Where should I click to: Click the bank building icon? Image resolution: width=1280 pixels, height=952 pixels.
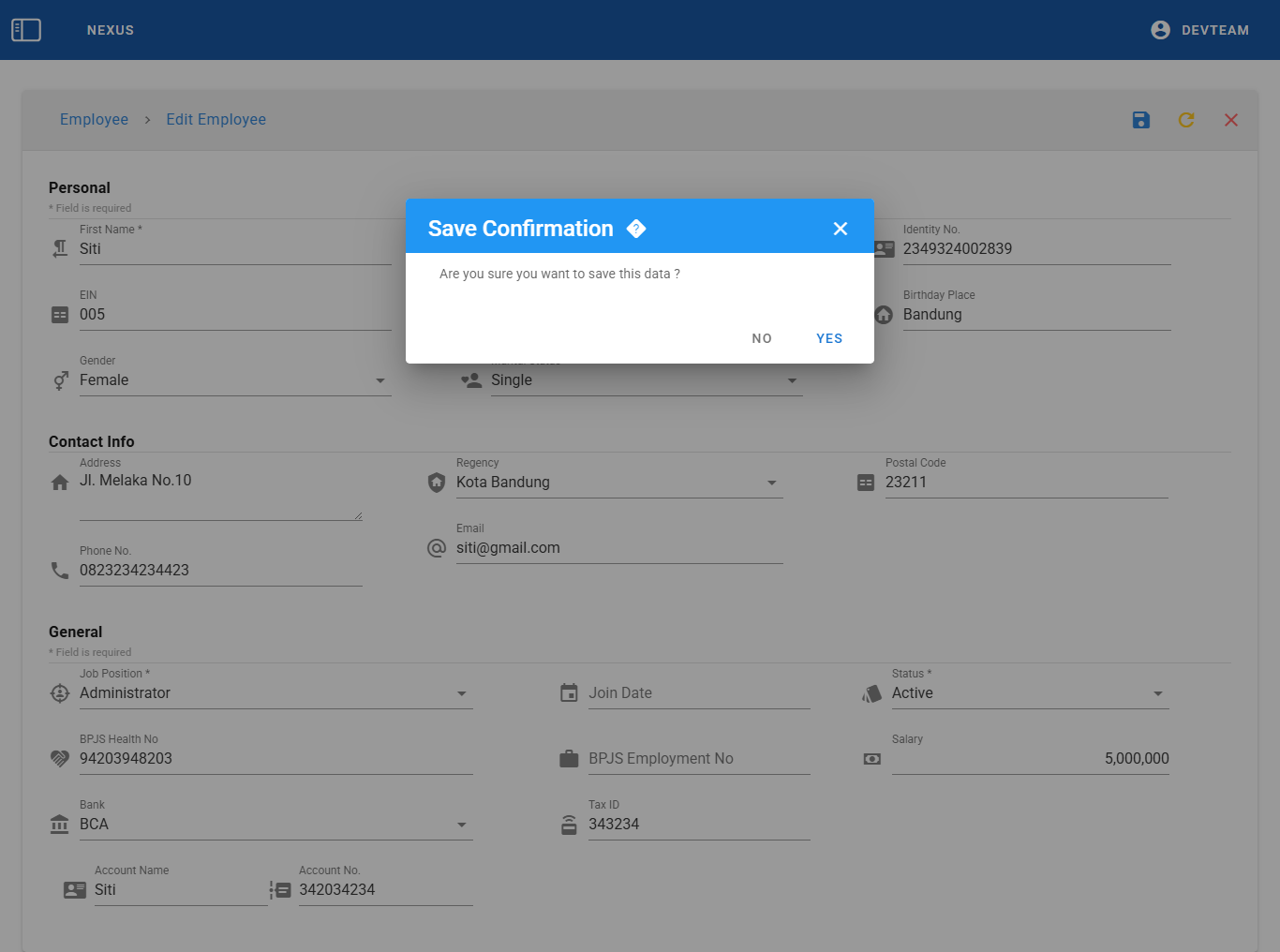tap(60, 825)
